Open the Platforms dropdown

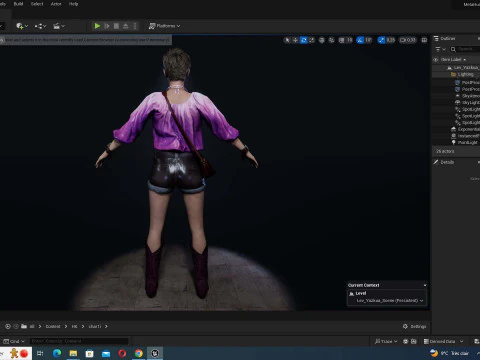coord(164,26)
